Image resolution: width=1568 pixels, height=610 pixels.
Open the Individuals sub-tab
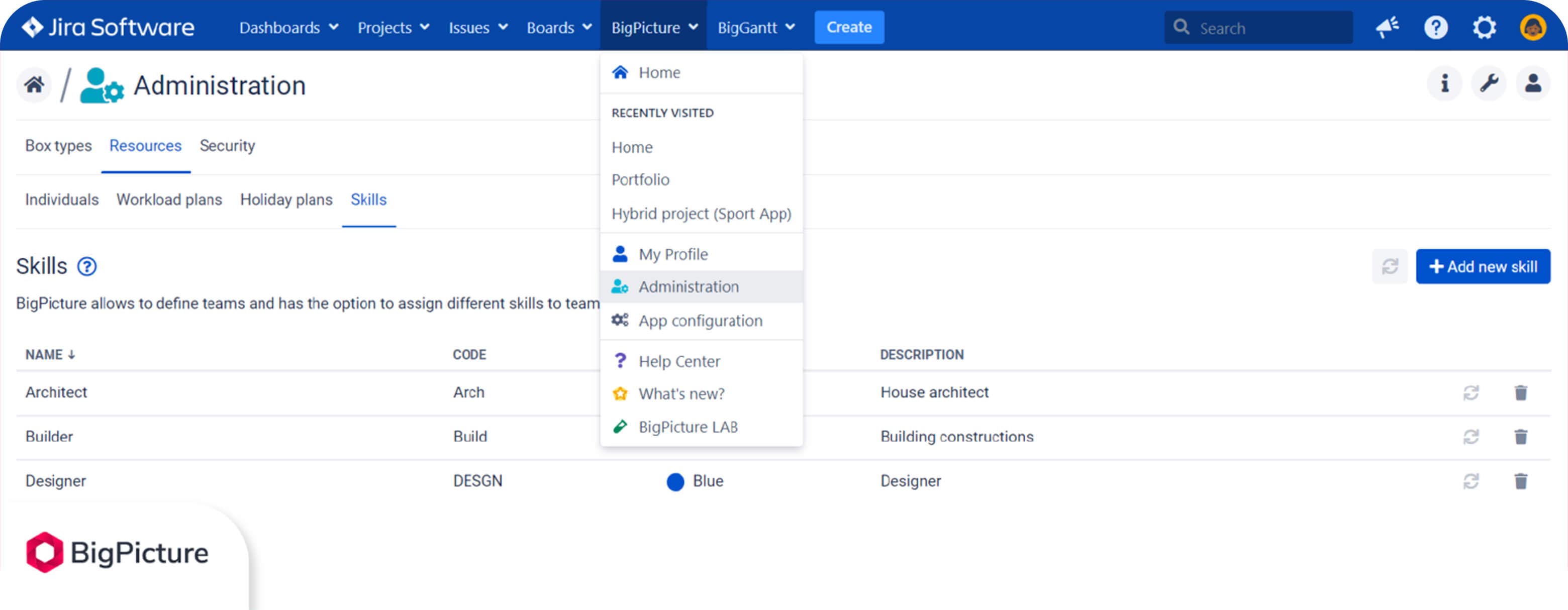point(61,199)
